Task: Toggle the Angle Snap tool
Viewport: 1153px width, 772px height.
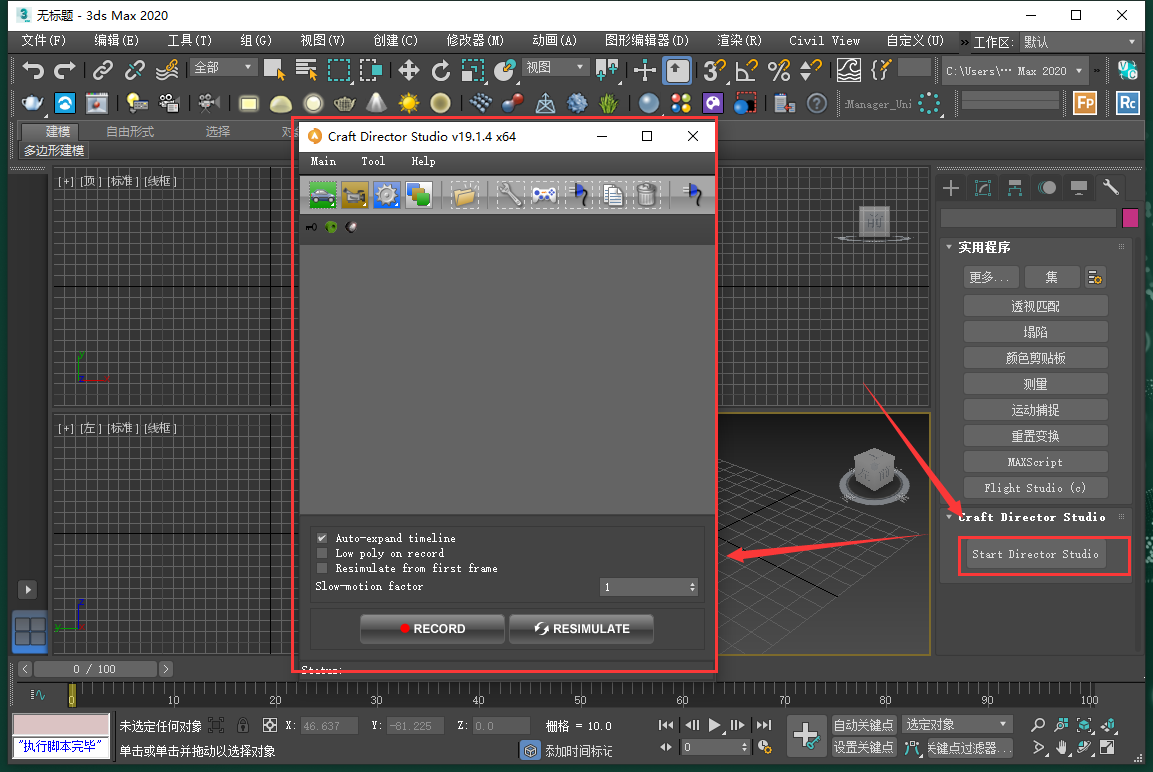Action: 746,71
